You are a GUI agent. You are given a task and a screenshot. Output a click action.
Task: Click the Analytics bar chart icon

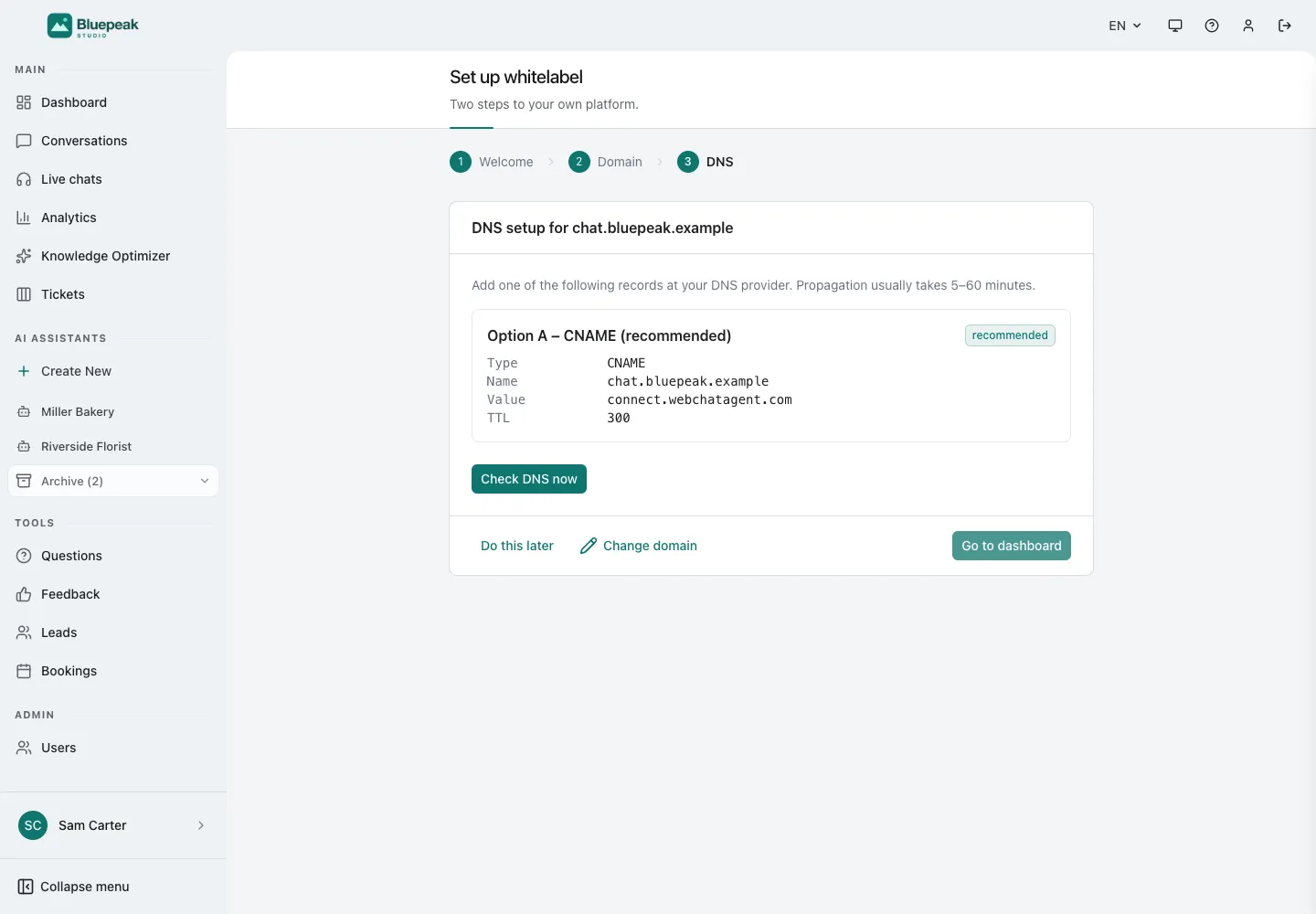(x=24, y=218)
